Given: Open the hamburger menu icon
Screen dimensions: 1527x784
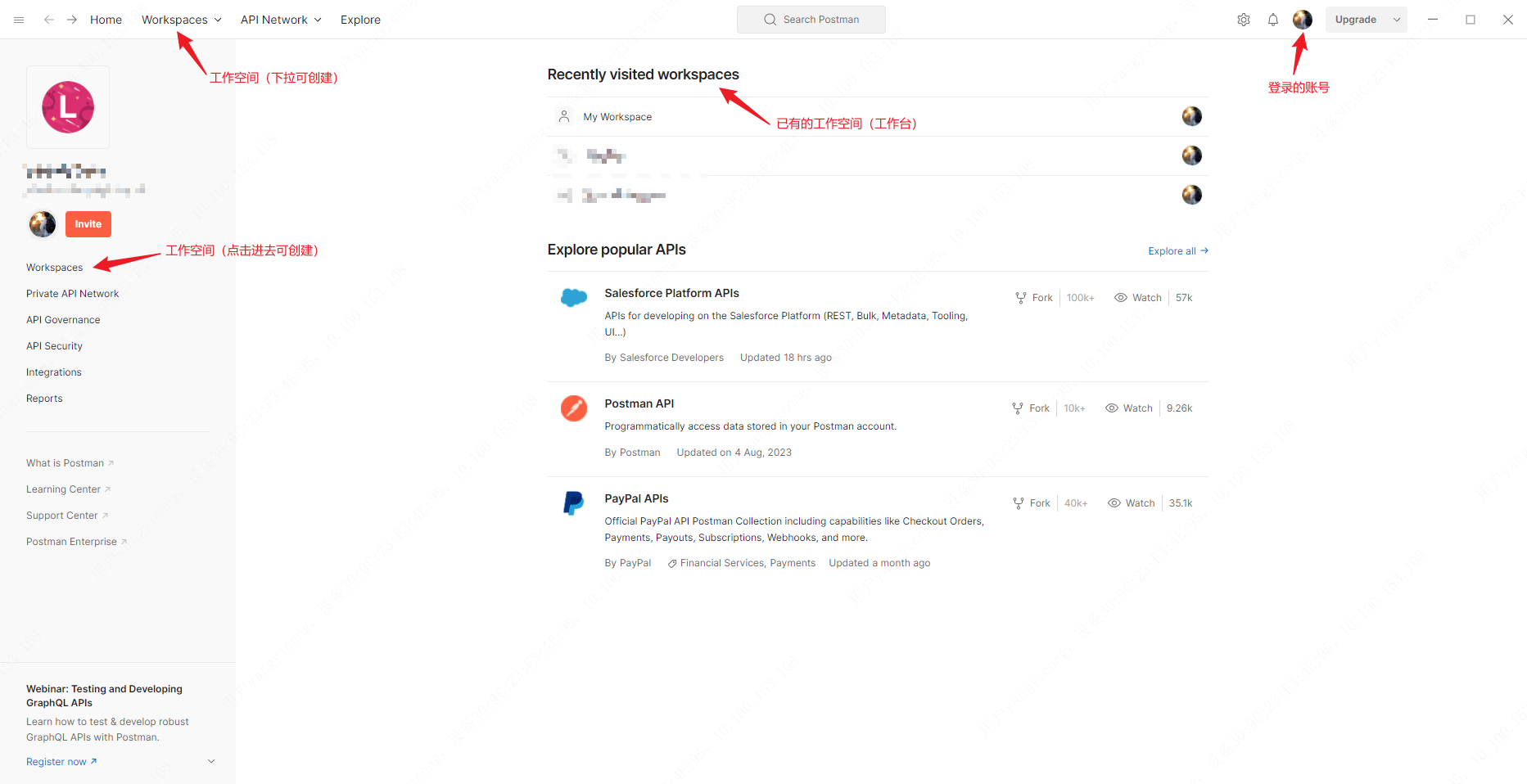Looking at the screenshot, I should pyautogui.click(x=19, y=20).
